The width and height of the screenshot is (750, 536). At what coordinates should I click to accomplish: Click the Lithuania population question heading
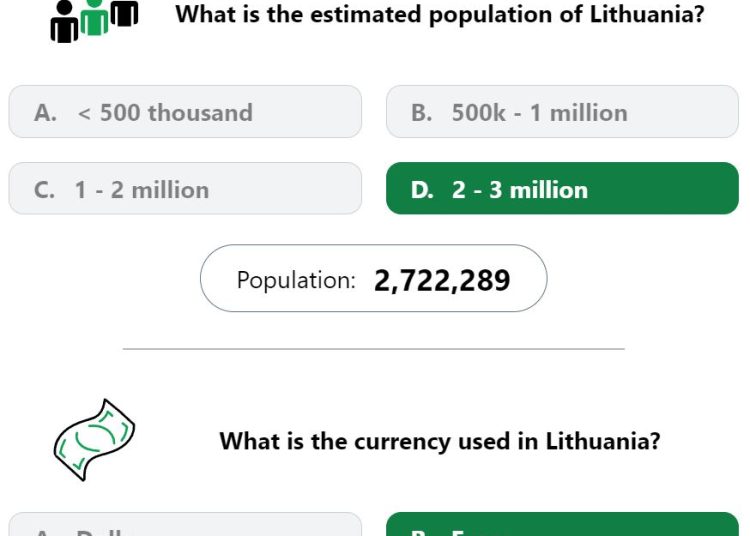440,14
